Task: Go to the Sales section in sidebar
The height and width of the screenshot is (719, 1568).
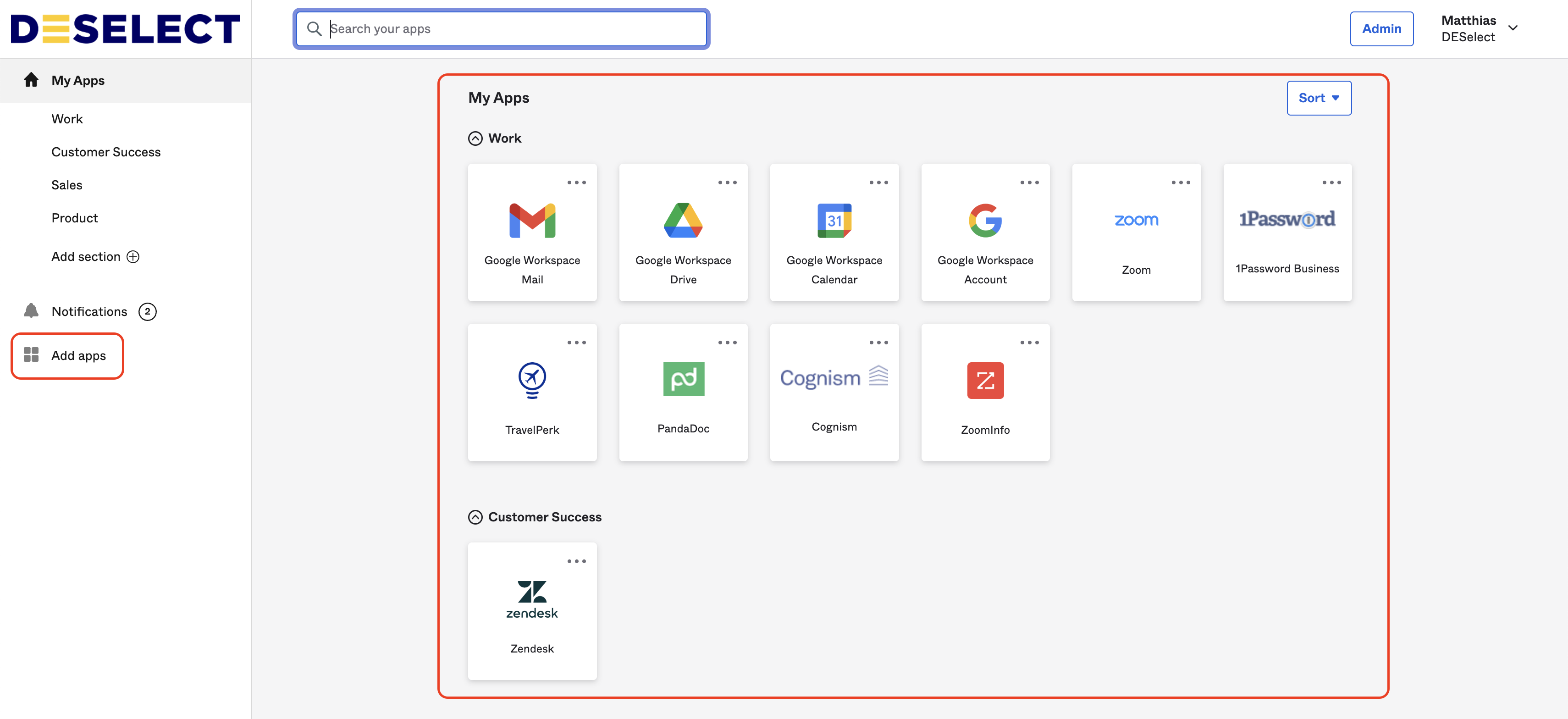Action: point(66,185)
